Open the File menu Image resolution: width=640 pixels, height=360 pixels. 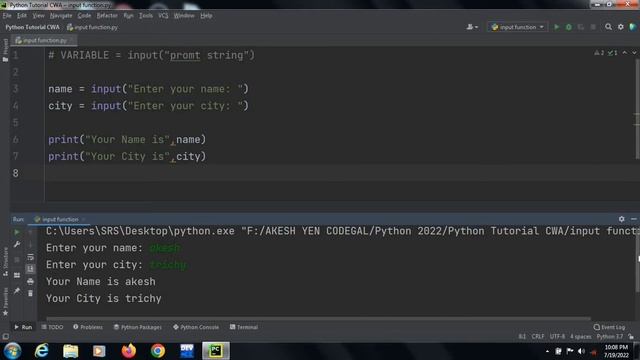pyautogui.click(x=7, y=16)
